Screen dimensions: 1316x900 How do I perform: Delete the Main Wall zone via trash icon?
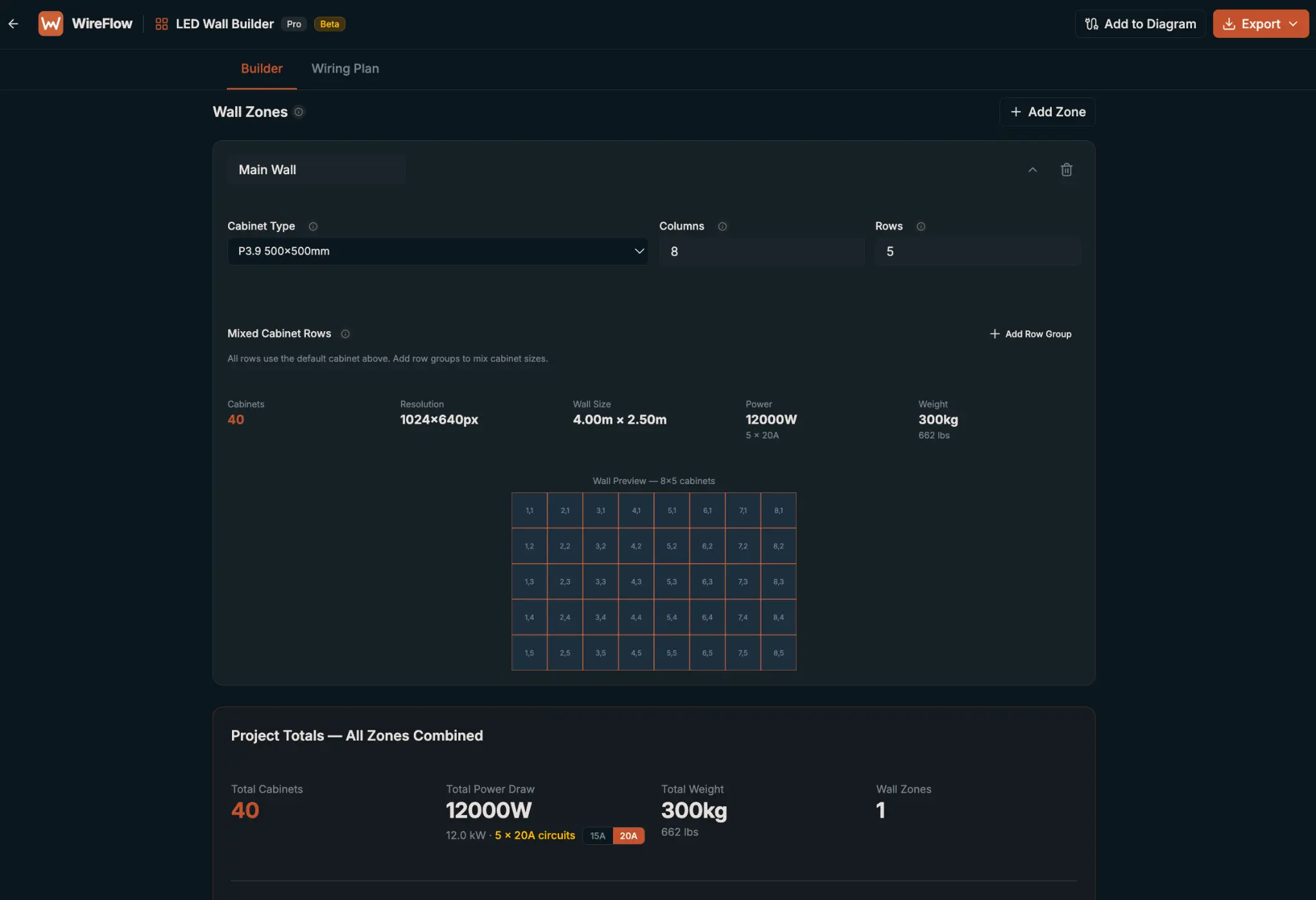(x=1066, y=170)
